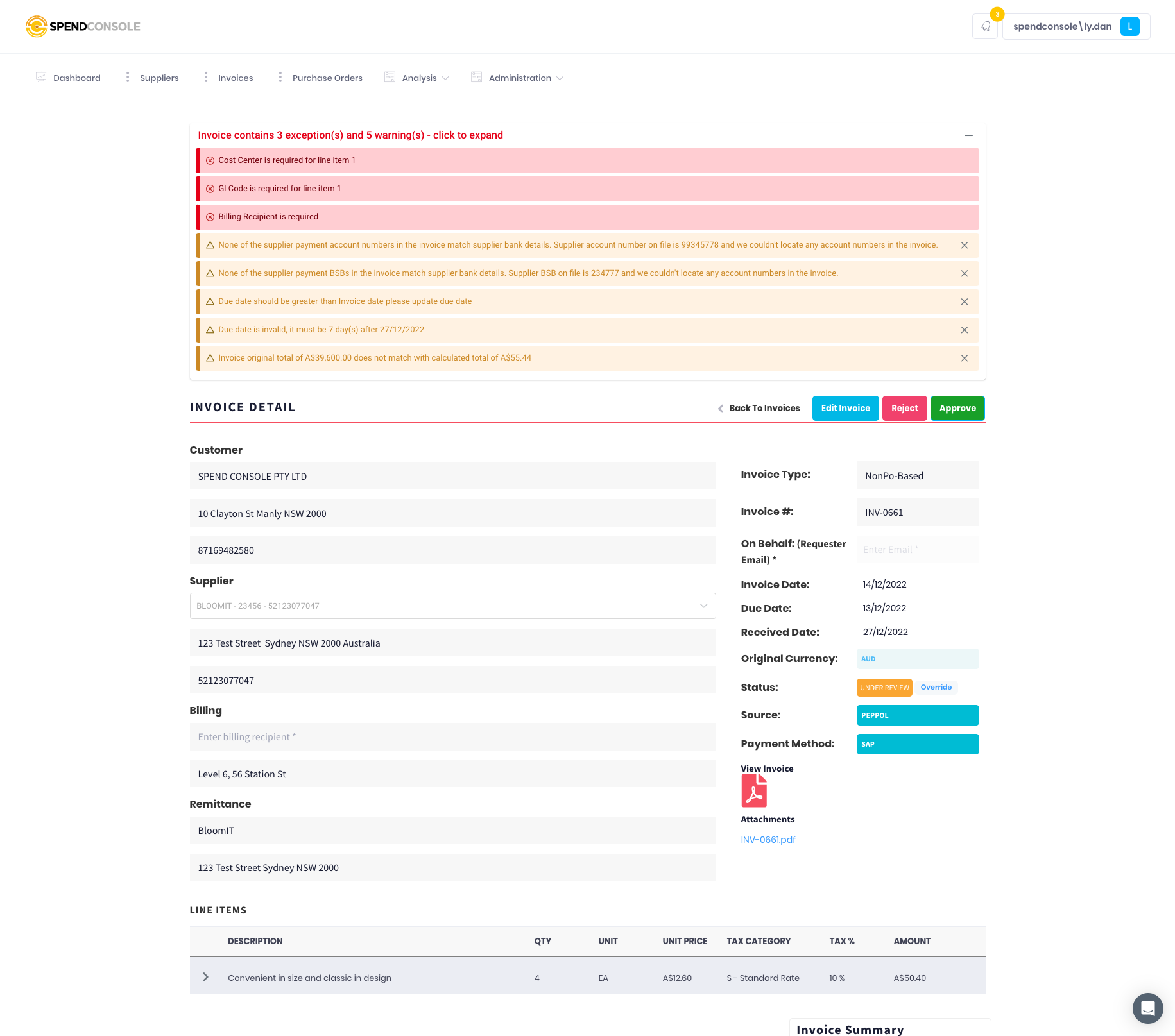Open the invoice via the red PDF icon

click(754, 790)
